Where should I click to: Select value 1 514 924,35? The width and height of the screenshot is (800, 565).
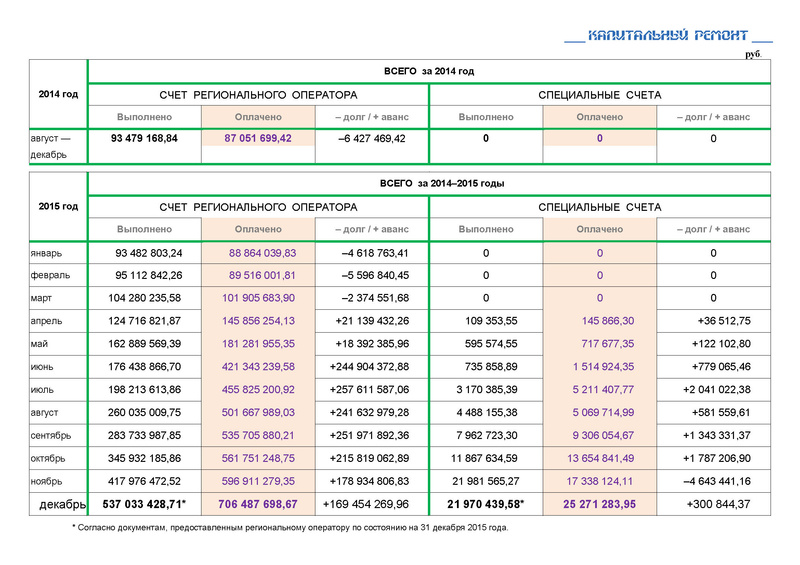click(603, 367)
